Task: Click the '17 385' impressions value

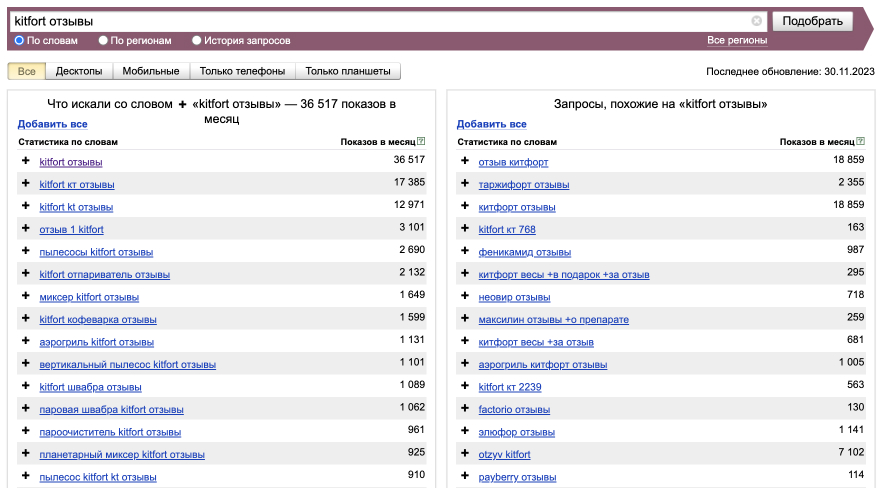Action: [x=409, y=182]
